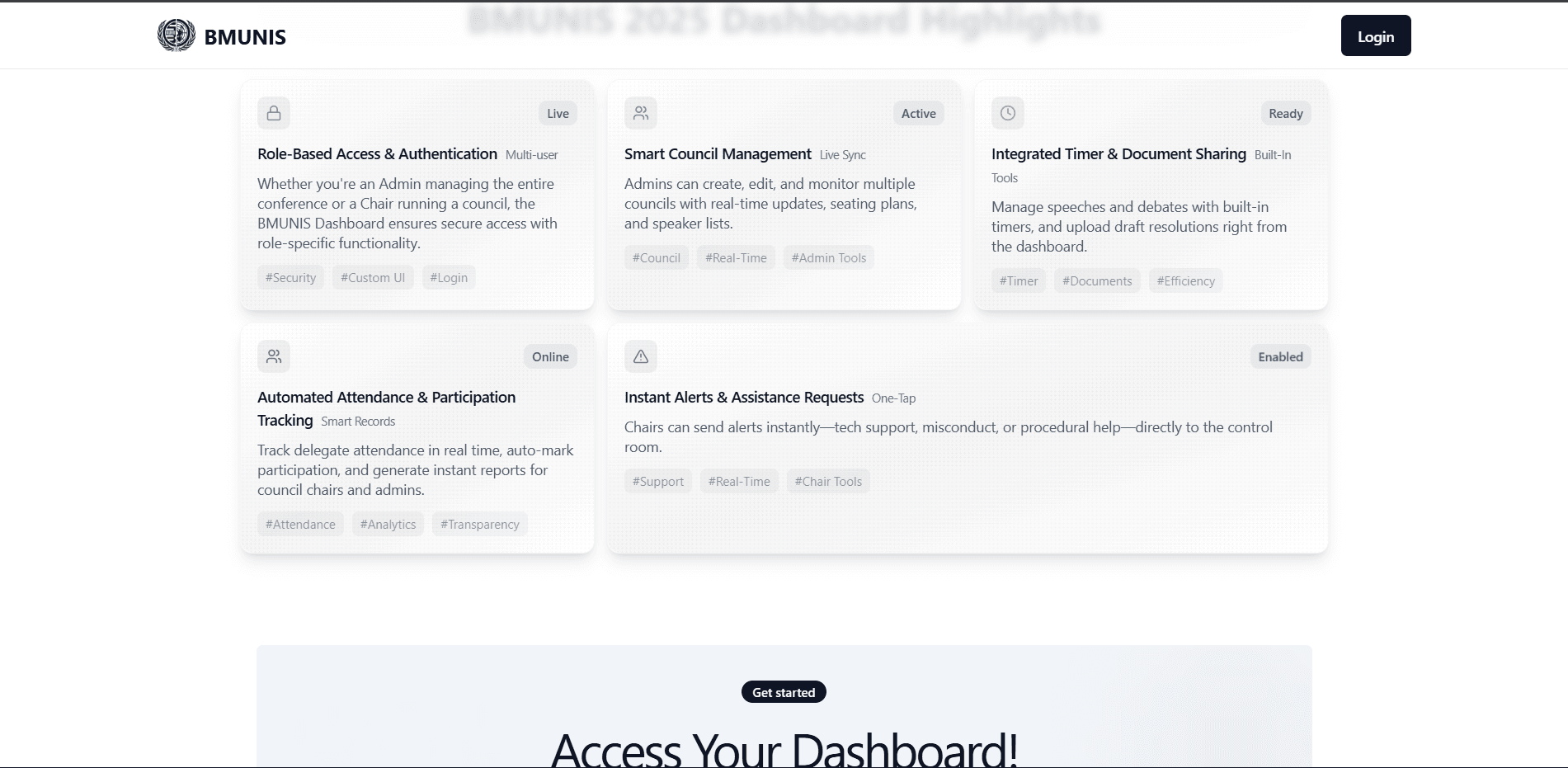Select the #Admin Tools tag

[829, 257]
